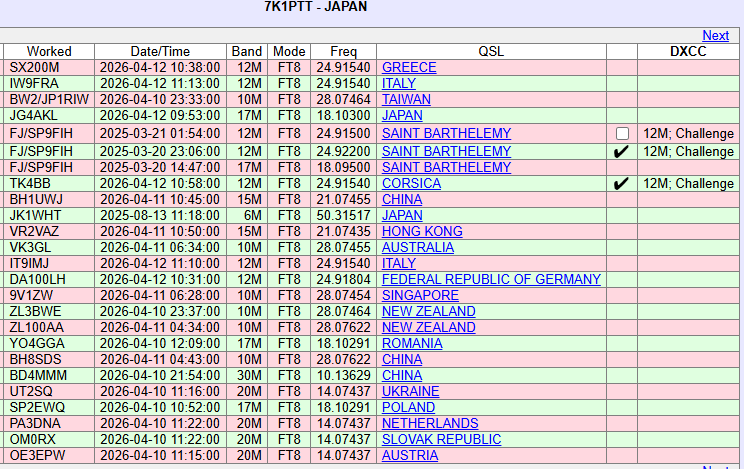Select the Freq column header
The width and height of the screenshot is (744, 469).
(344, 51)
